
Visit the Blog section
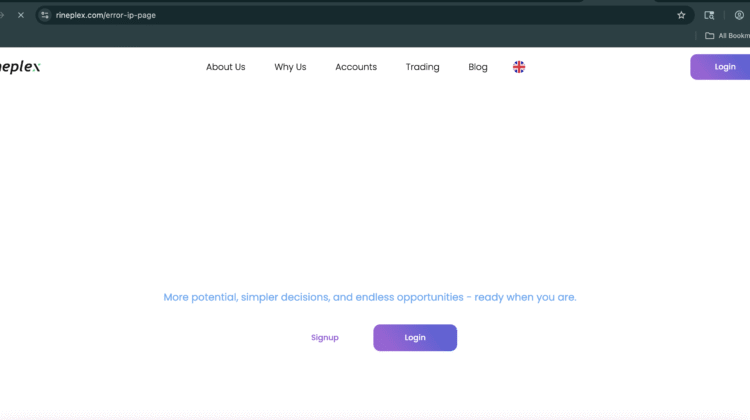pyautogui.click(x=478, y=67)
